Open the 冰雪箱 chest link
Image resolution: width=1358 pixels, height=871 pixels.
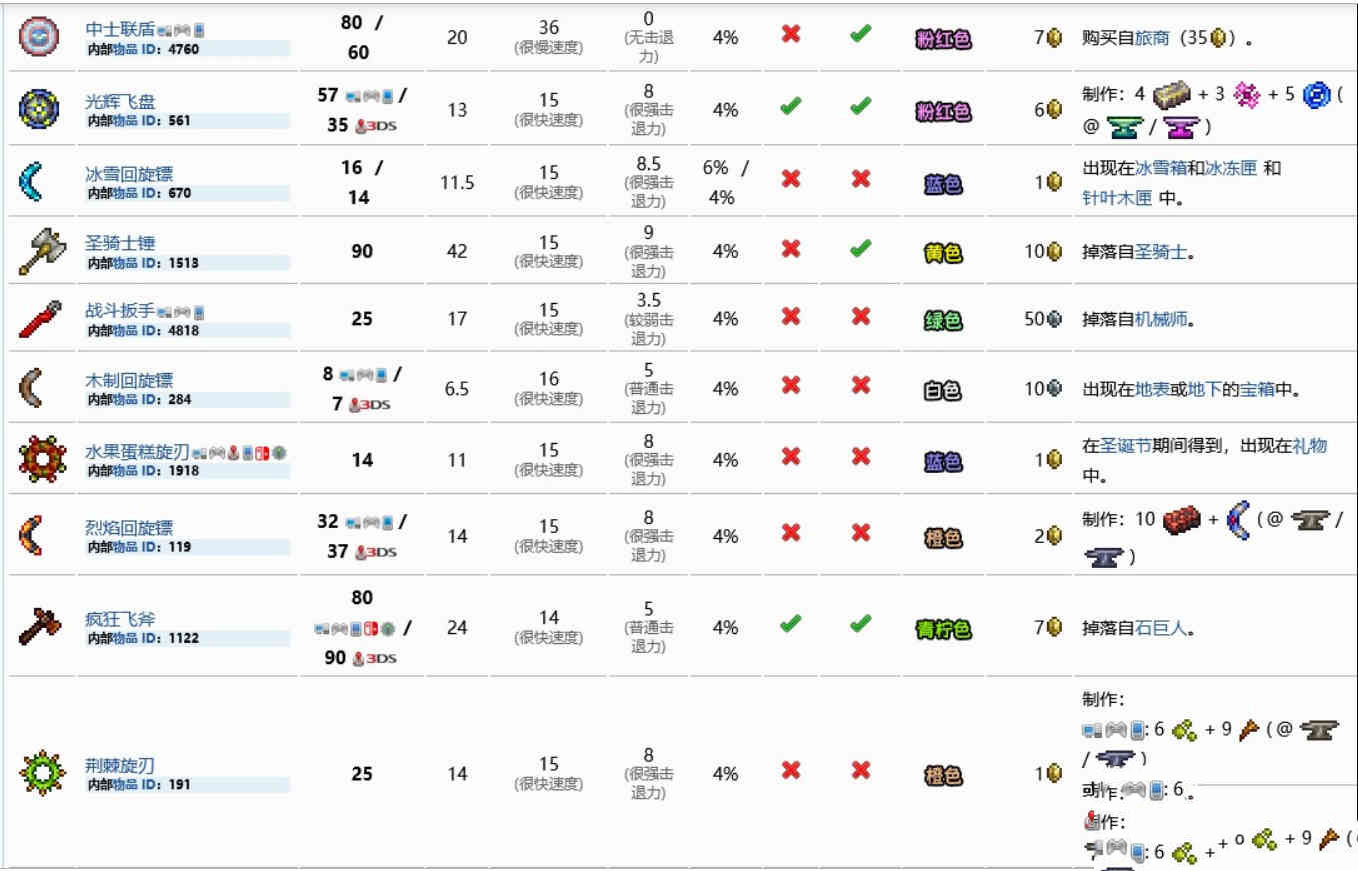pyautogui.click(x=1160, y=168)
